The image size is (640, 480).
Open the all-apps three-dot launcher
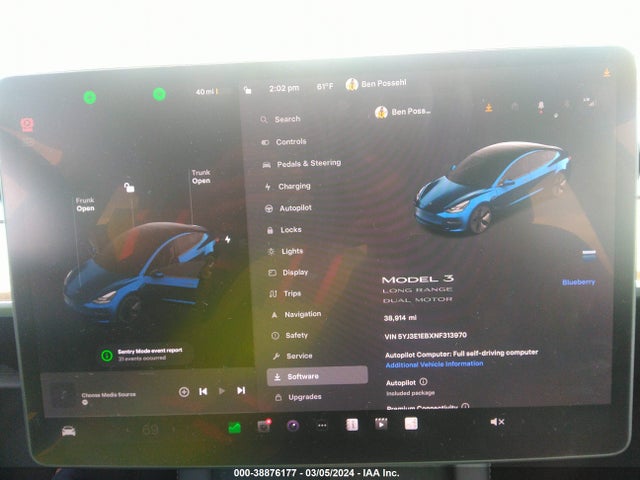[x=322, y=425]
